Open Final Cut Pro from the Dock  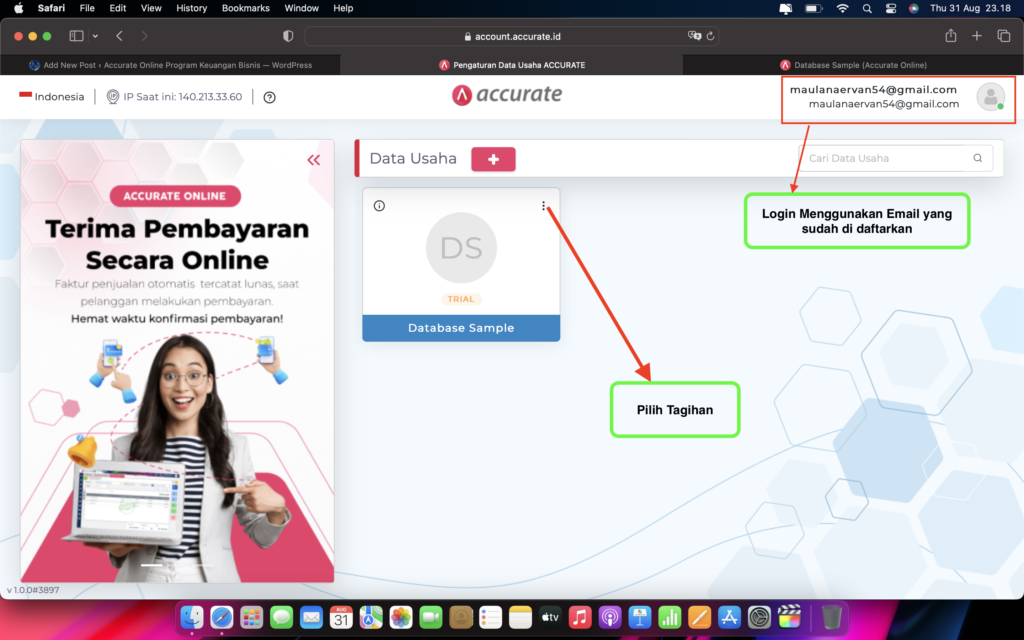tap(789, 617)
